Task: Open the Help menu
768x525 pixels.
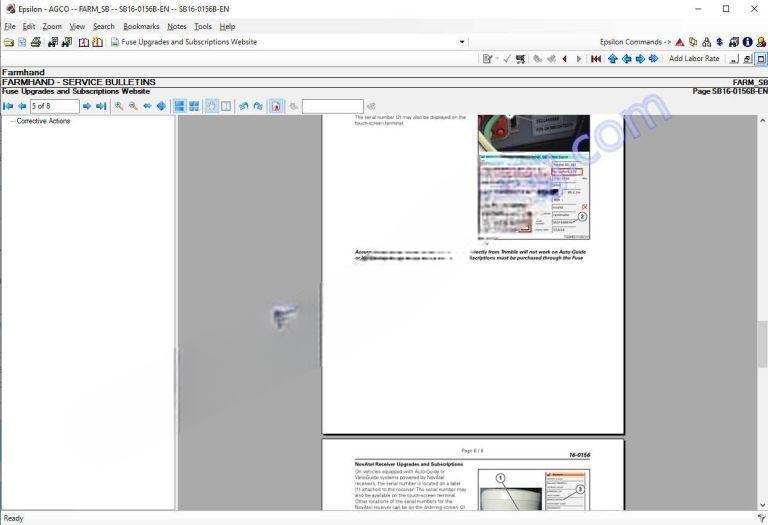Action: [x=227, y=26]
